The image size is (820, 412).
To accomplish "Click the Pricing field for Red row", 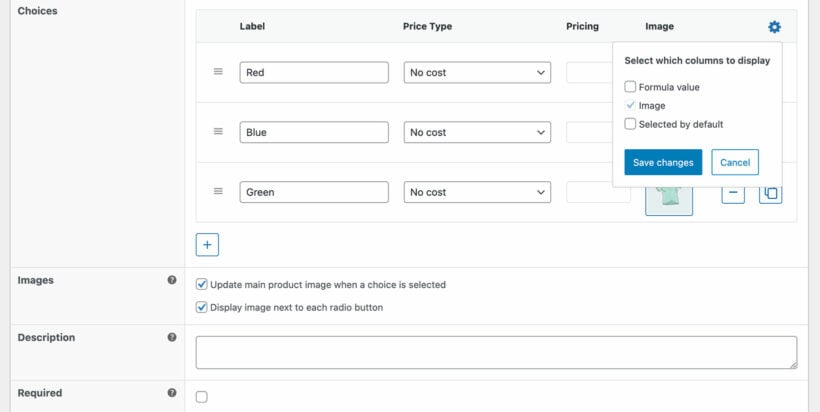I will point(589,73).
